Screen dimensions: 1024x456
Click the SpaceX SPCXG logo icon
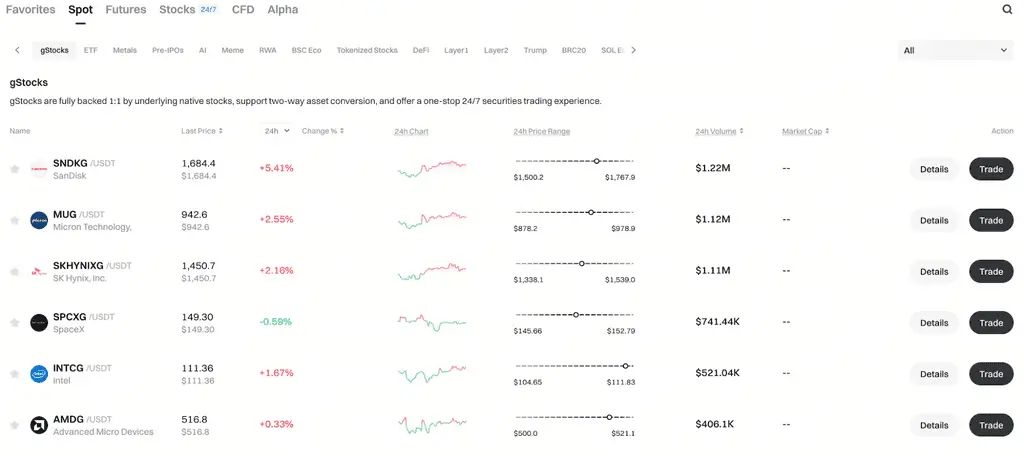[39, 323]
